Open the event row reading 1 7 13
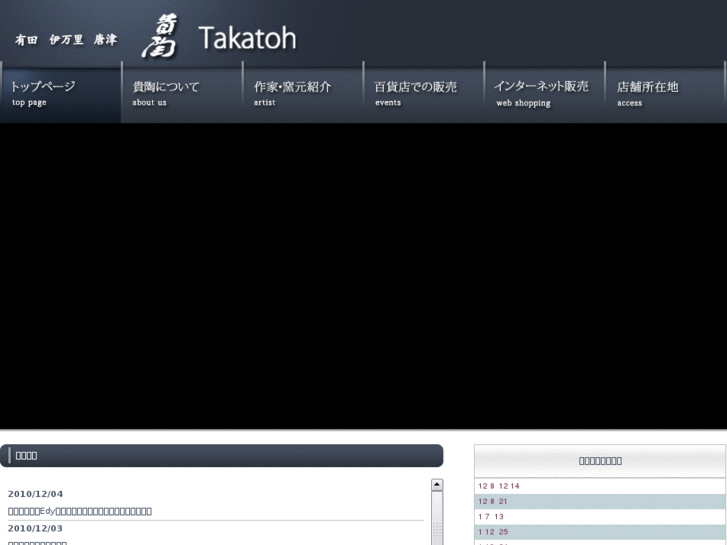Screen dimensions: 727x545 pyautogui.click(x=599, y=517)
